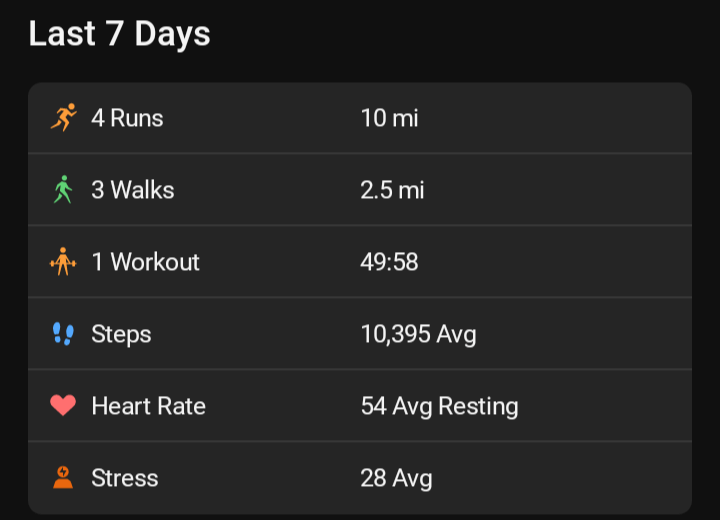Open the 3 Walks label
This screenshot has height=520, width=720.
click(132, 190)
